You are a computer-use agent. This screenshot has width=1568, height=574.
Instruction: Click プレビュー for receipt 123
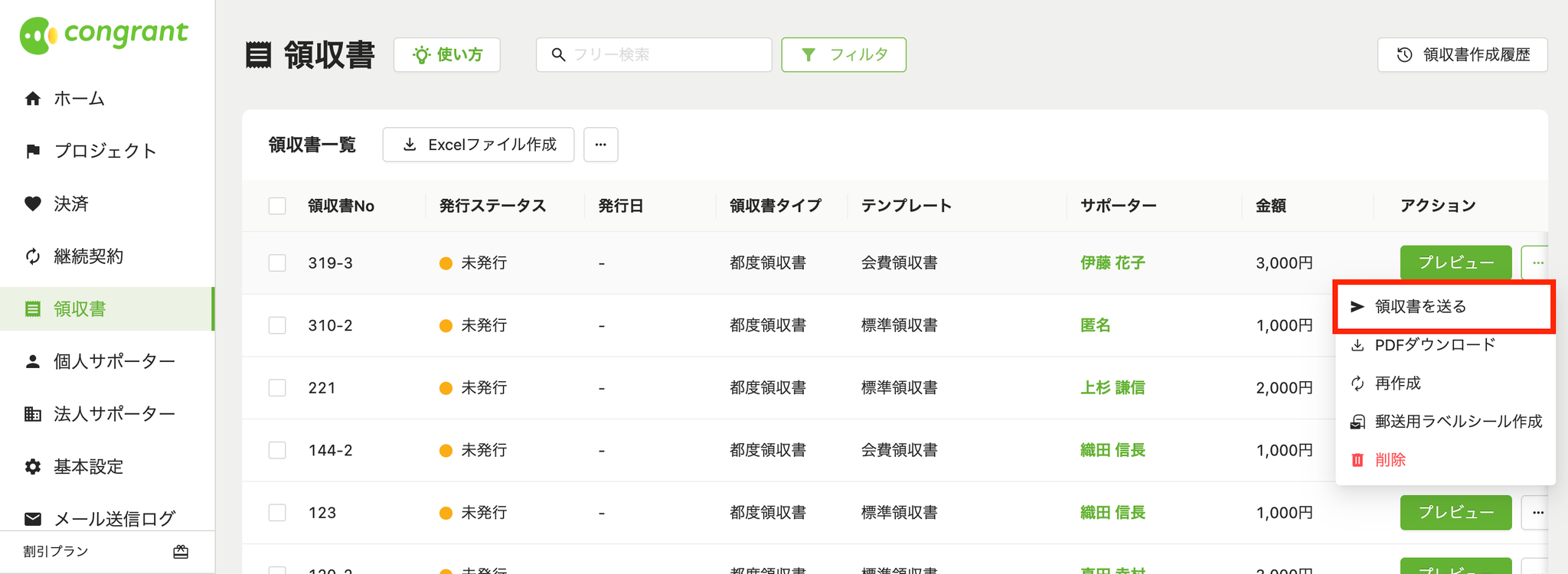[1456, 513]
